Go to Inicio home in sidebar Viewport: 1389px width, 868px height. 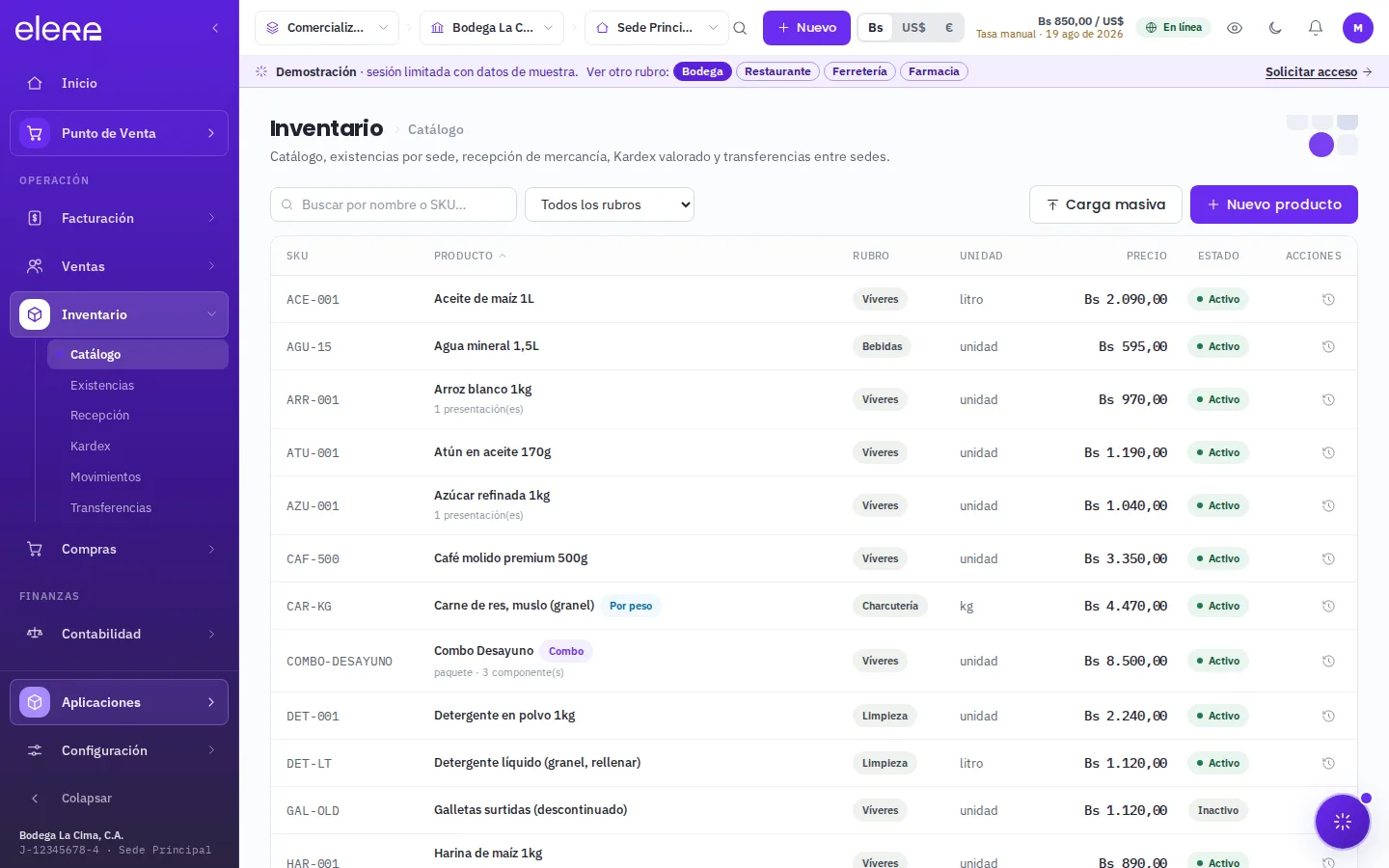(120, 83)
